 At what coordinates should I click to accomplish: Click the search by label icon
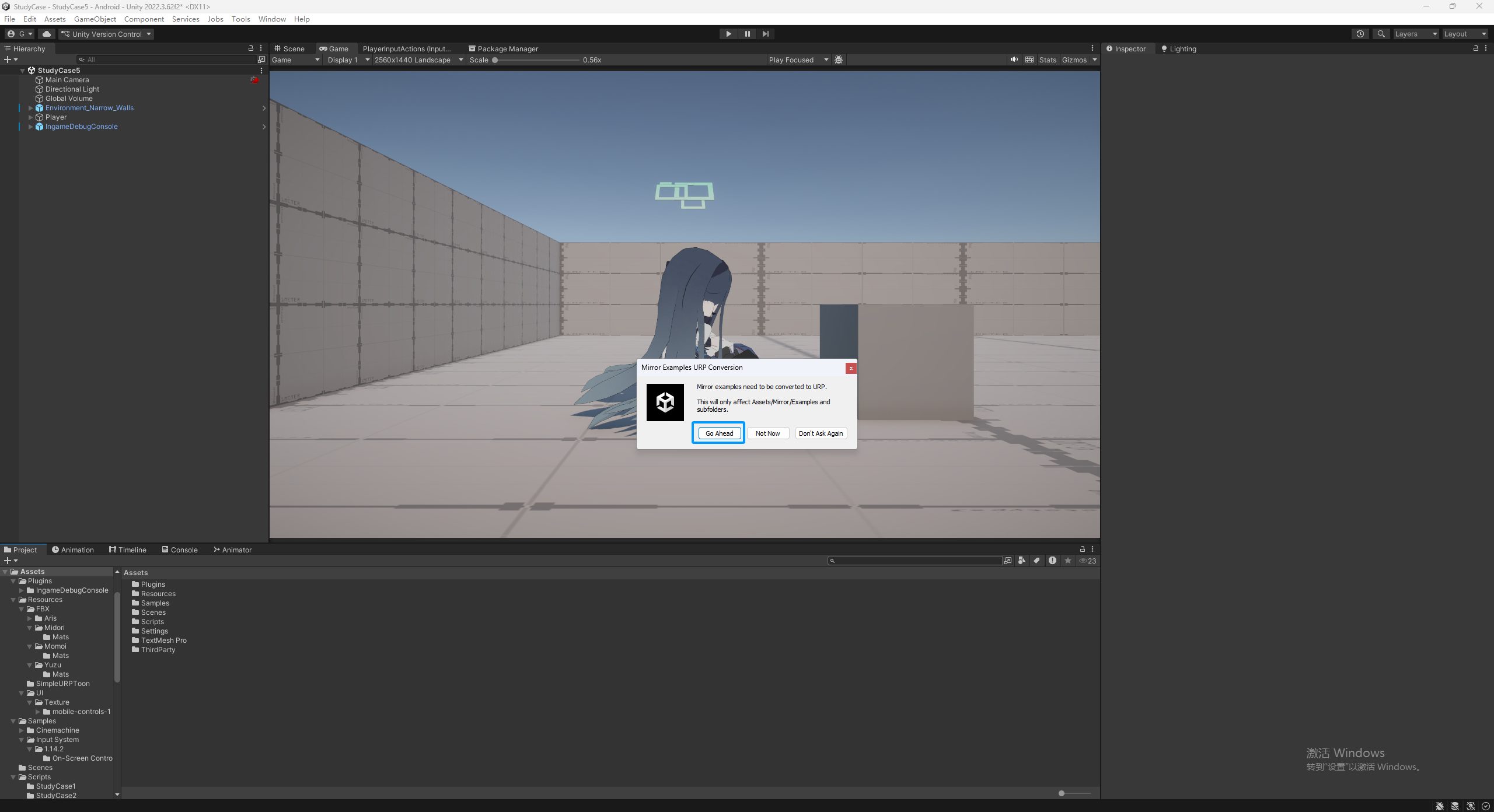pyautogui.click(x=1036, y=561)
